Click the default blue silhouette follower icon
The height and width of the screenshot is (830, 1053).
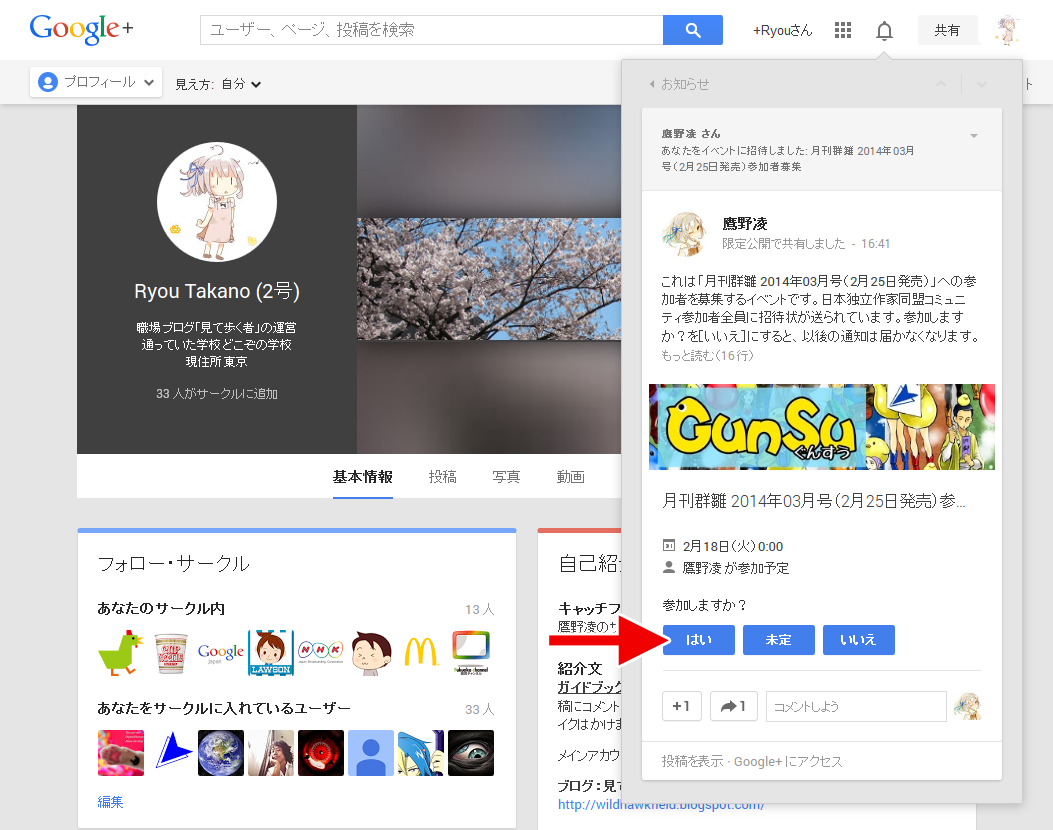pos(371,753)
